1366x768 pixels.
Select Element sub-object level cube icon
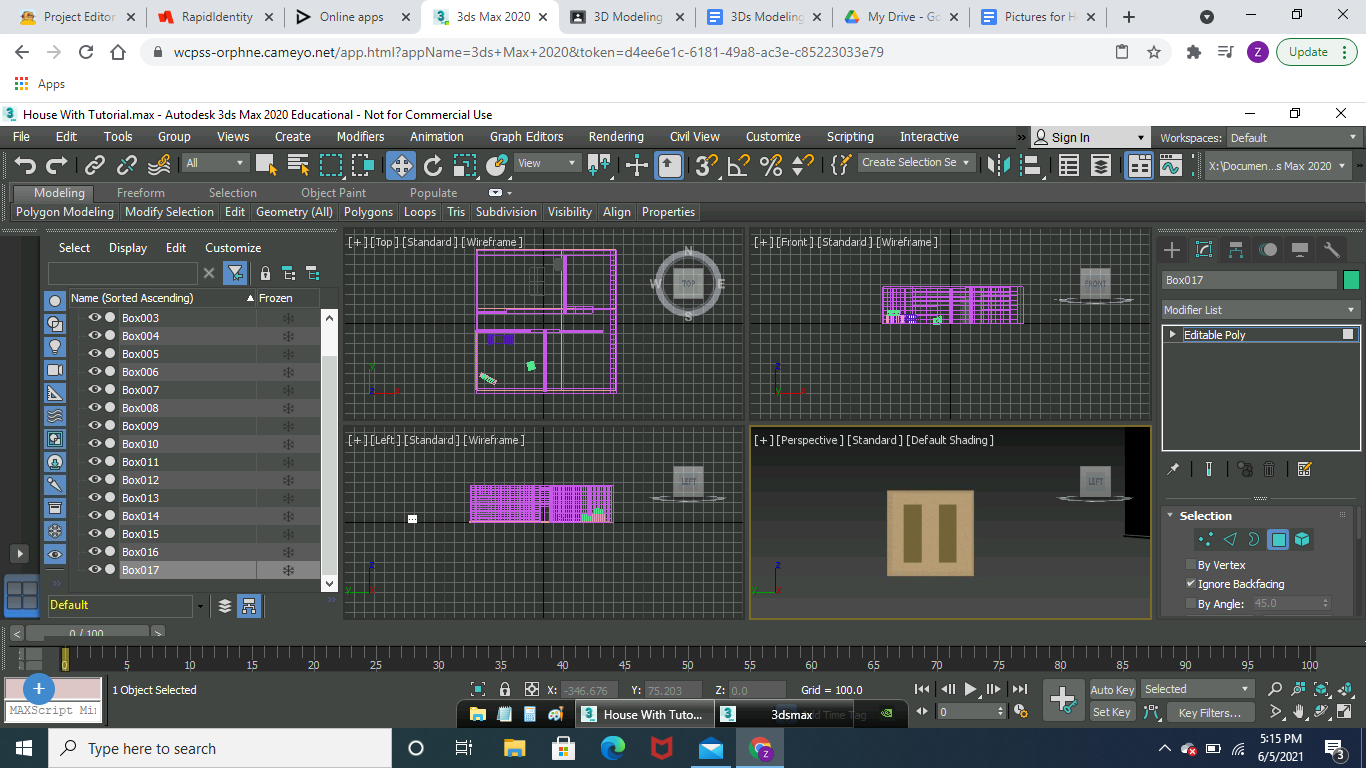point(1302,540)
